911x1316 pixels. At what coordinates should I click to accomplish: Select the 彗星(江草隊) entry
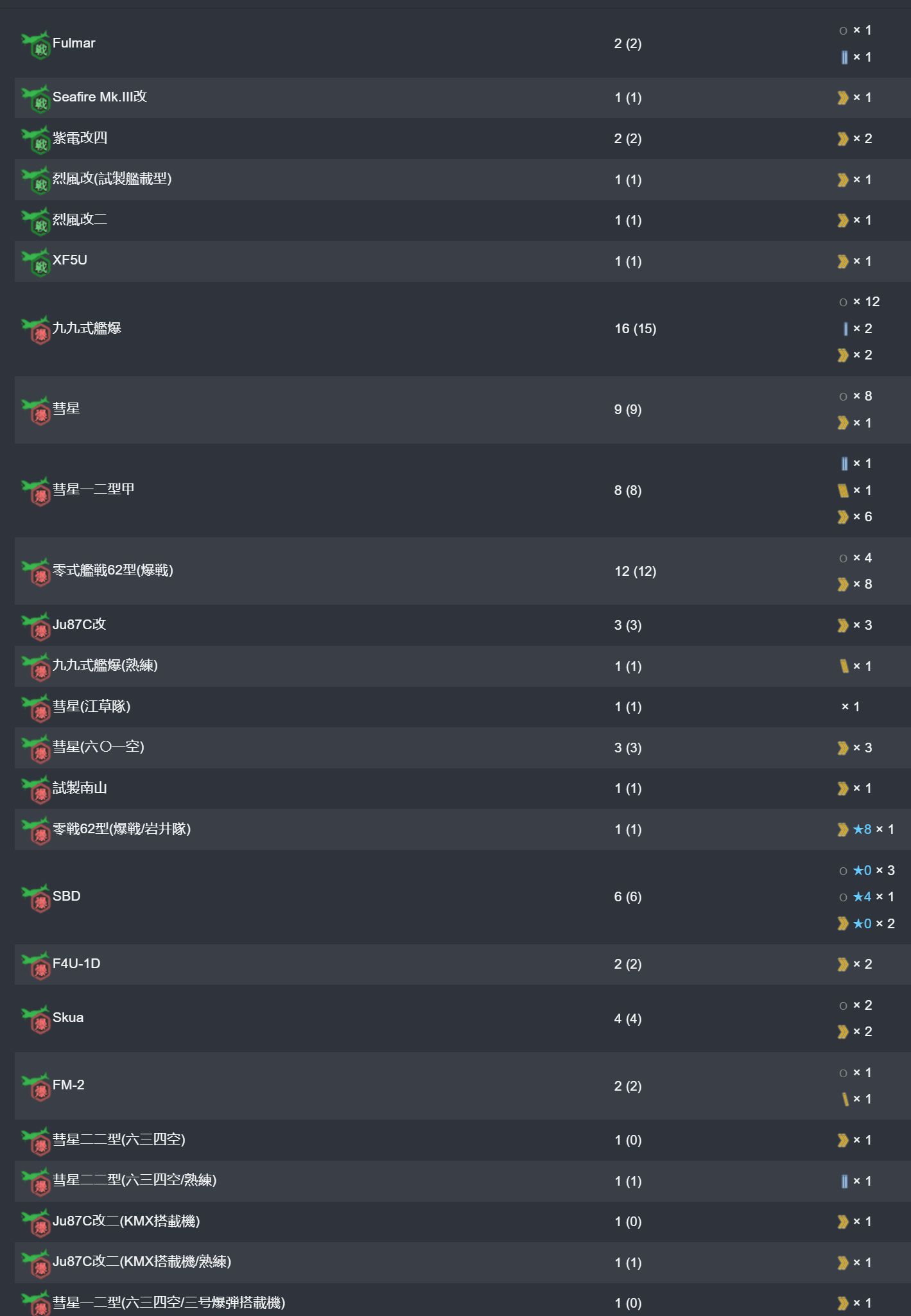[x=92, y=706]
